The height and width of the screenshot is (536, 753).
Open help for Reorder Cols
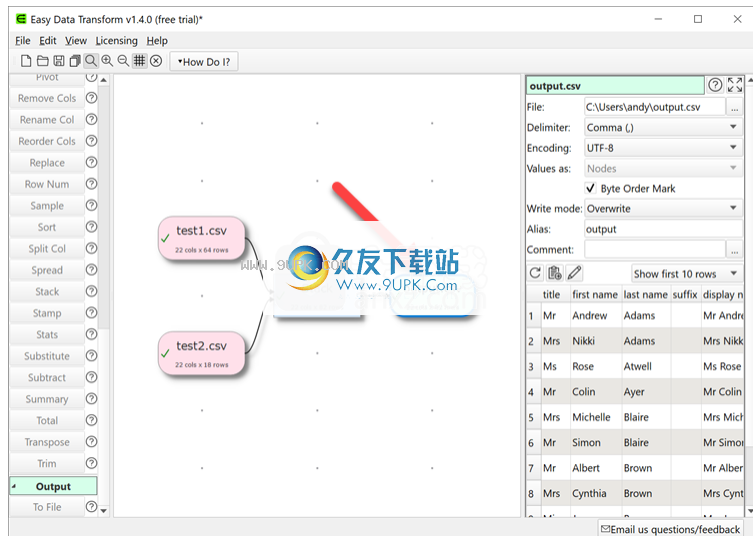click(91, 141)
